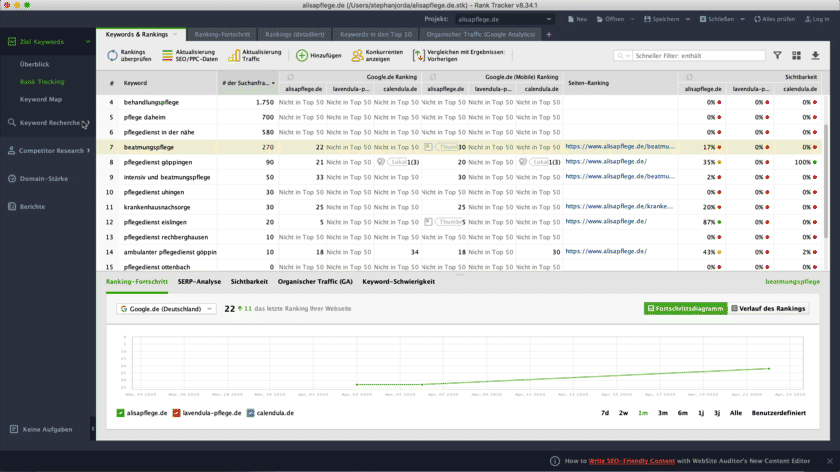Open SERP-Analyse lower tab
This screenshot has height=472, width=840.
point(199,281)
